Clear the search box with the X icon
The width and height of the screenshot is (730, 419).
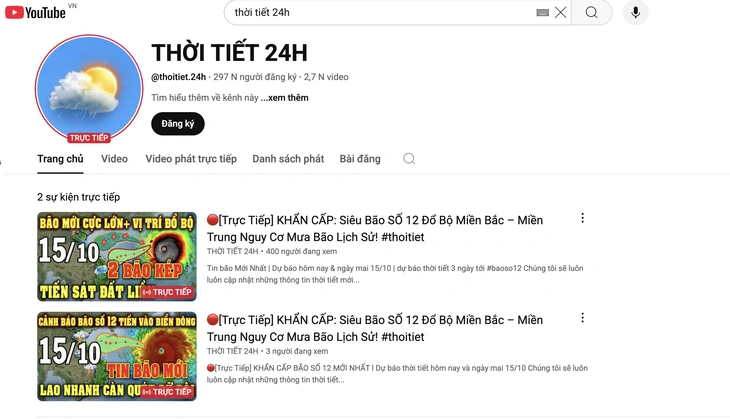(561, 13)
